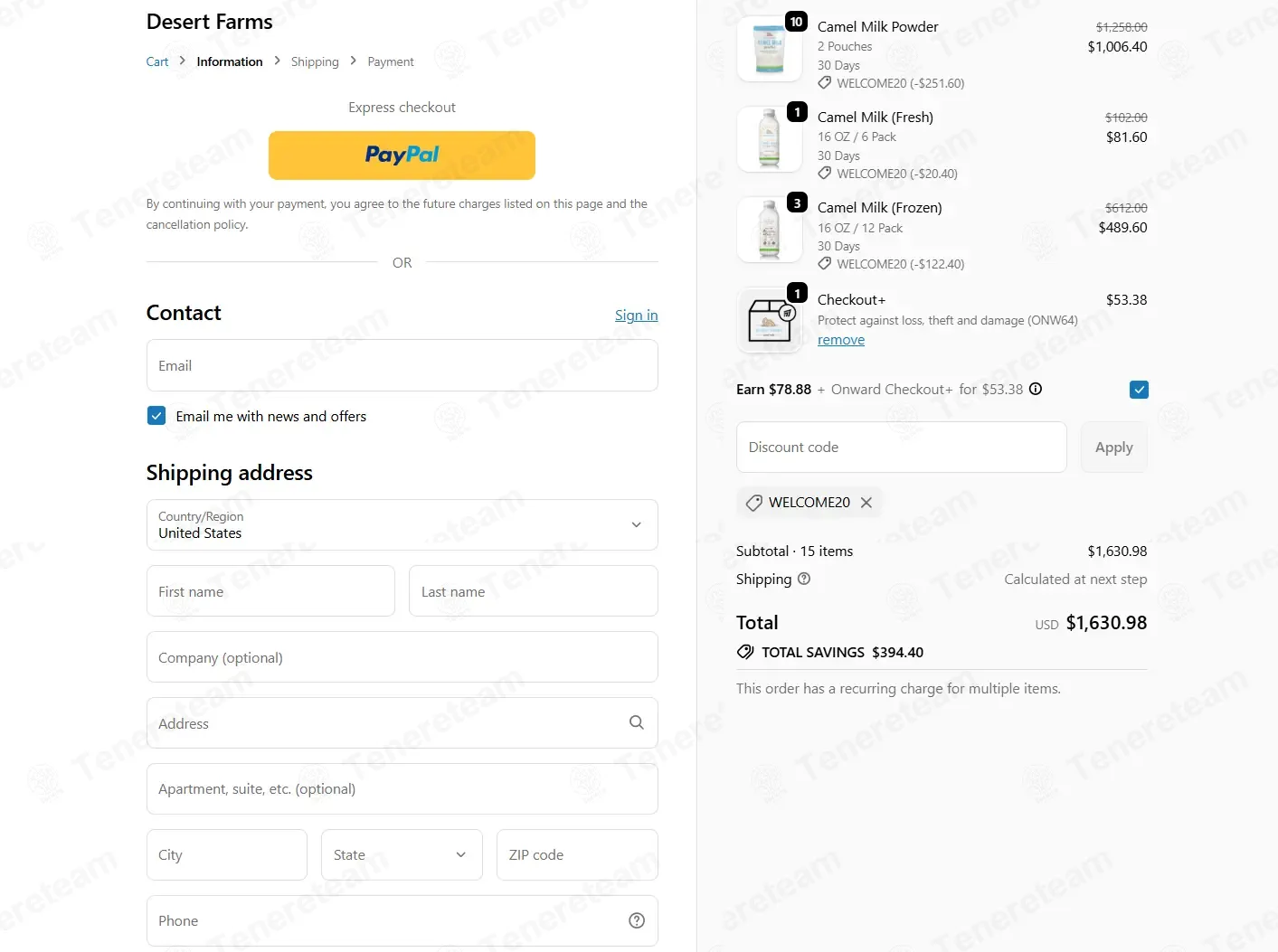Uncheck Email me with news and offers

coord(156,416)
